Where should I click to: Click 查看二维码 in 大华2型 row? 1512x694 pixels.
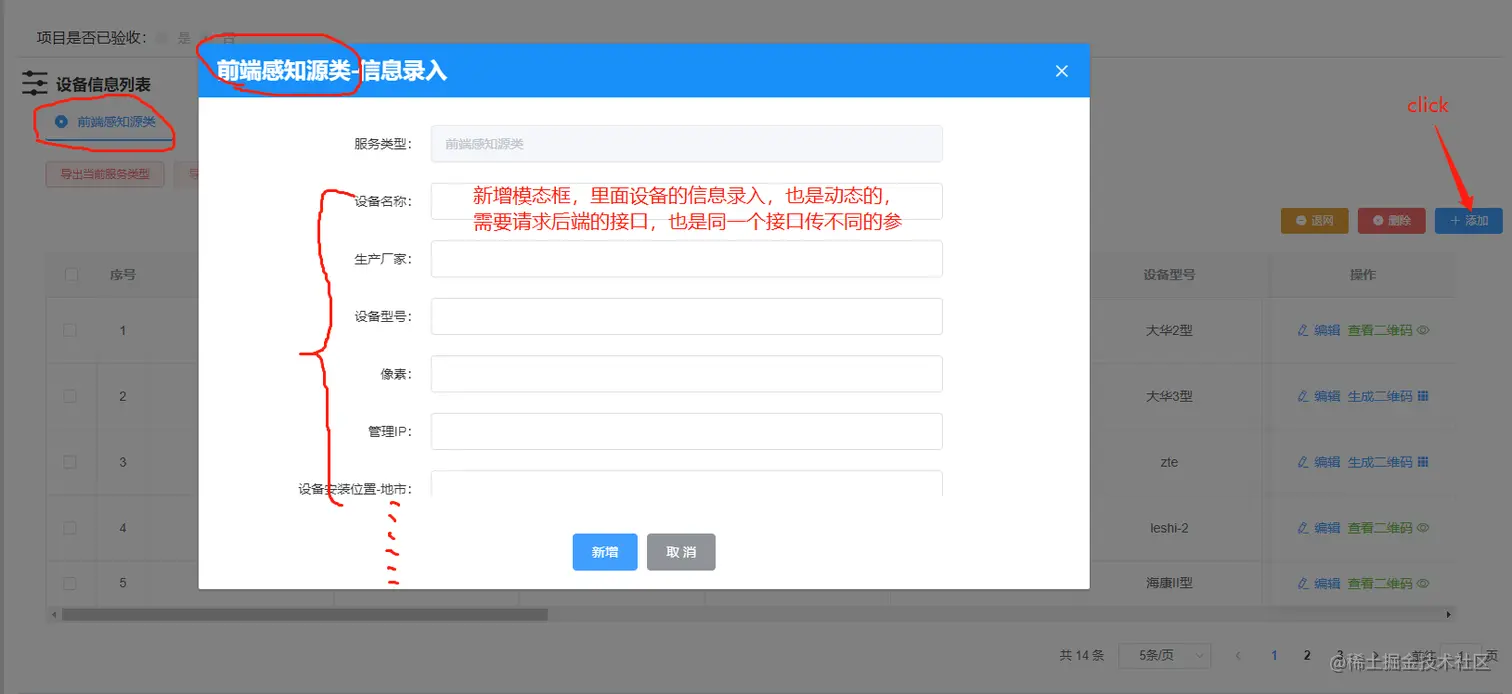[1380, 330]
